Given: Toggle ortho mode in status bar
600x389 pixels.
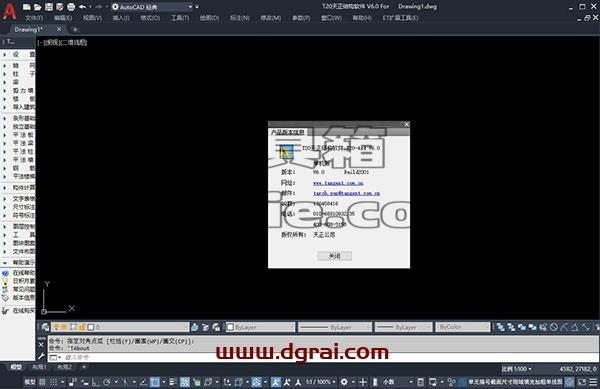Looking at the screenshot, I should [95, 382].
